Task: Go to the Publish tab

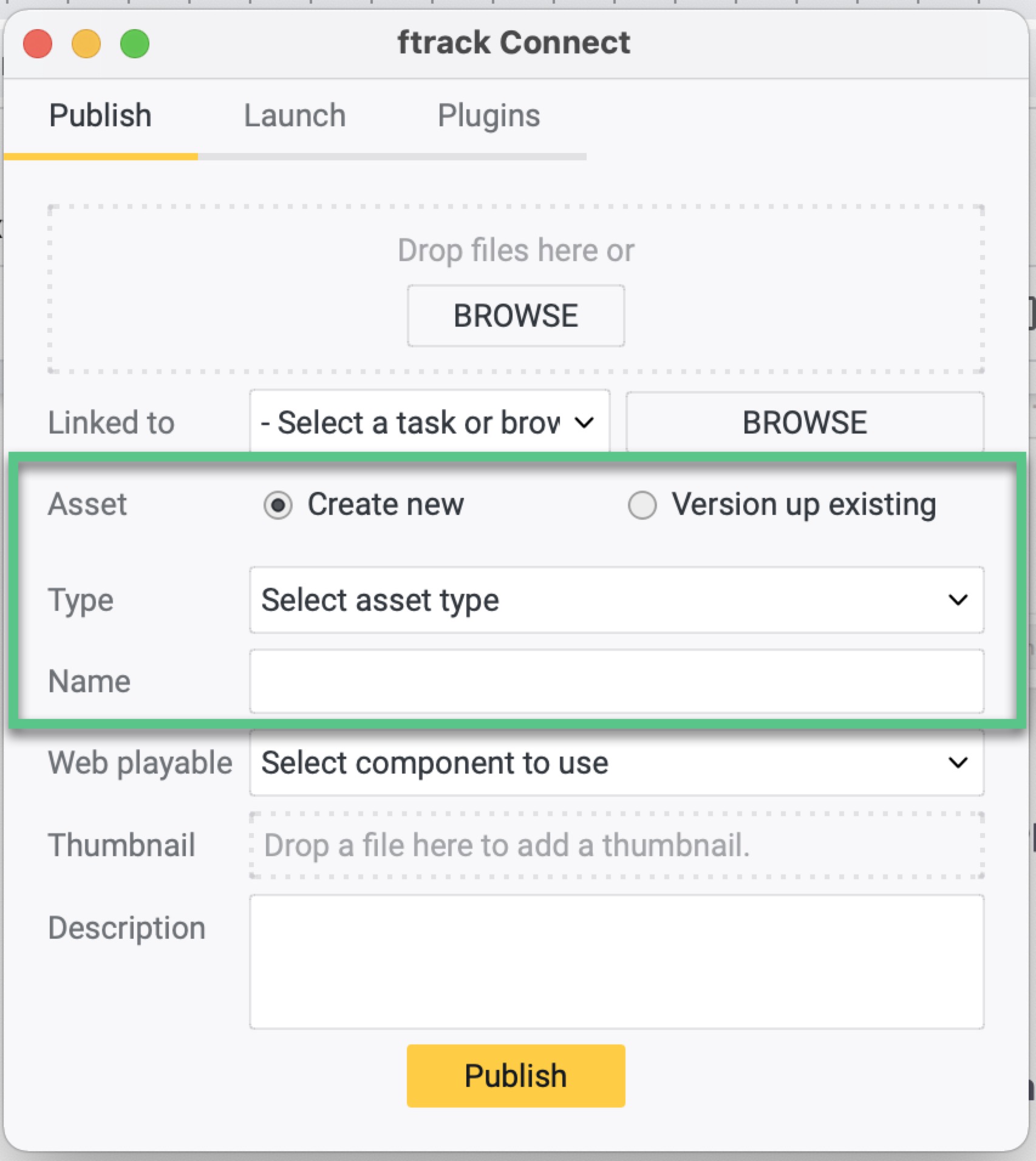Action: pos(100,115)
